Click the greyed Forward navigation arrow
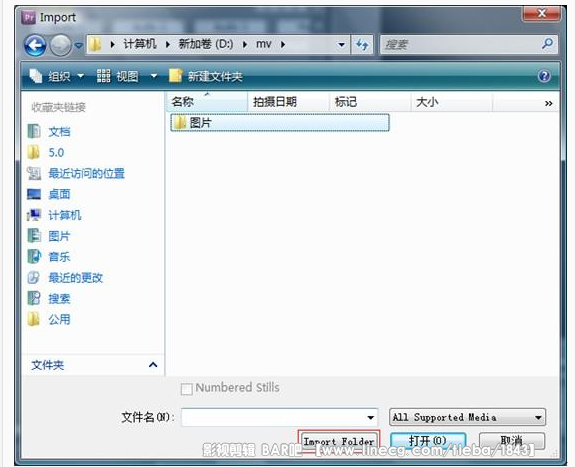Image resolution: width=575 pixels, height=467 pixels. pyautogui.click(x=61, y=45)
